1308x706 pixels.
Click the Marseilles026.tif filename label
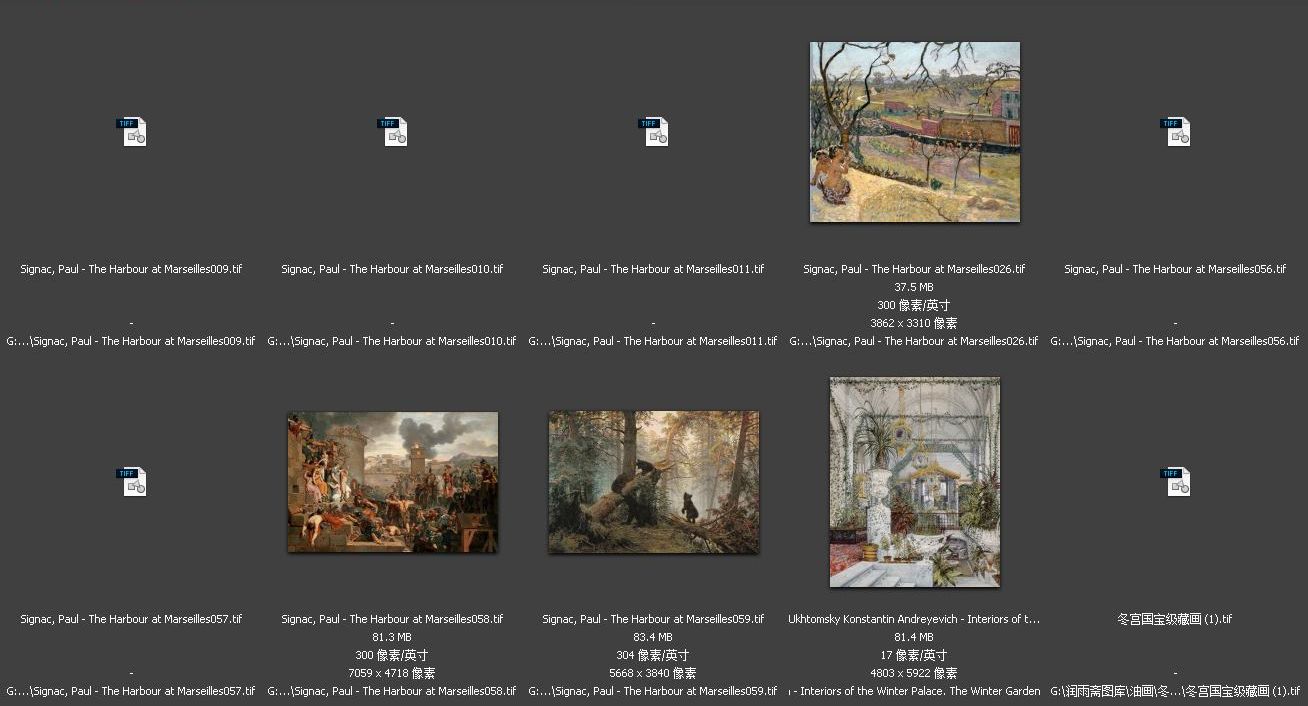(914, 269)
